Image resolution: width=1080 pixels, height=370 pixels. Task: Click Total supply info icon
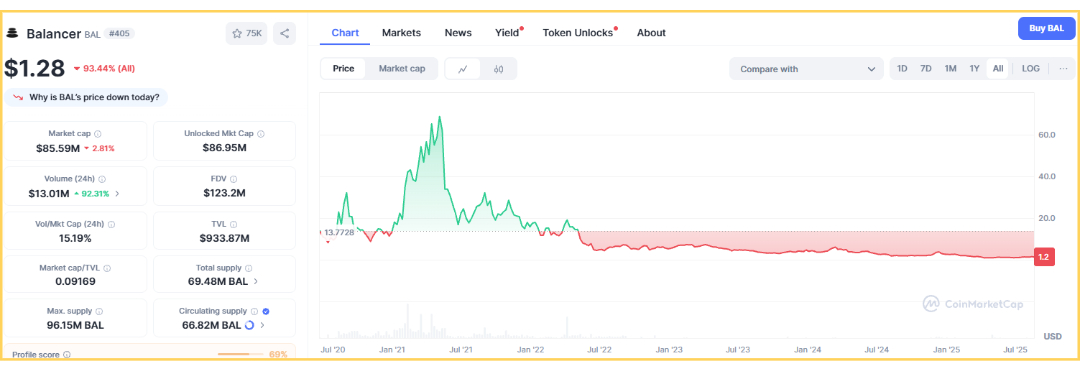[x=248, y=268]
